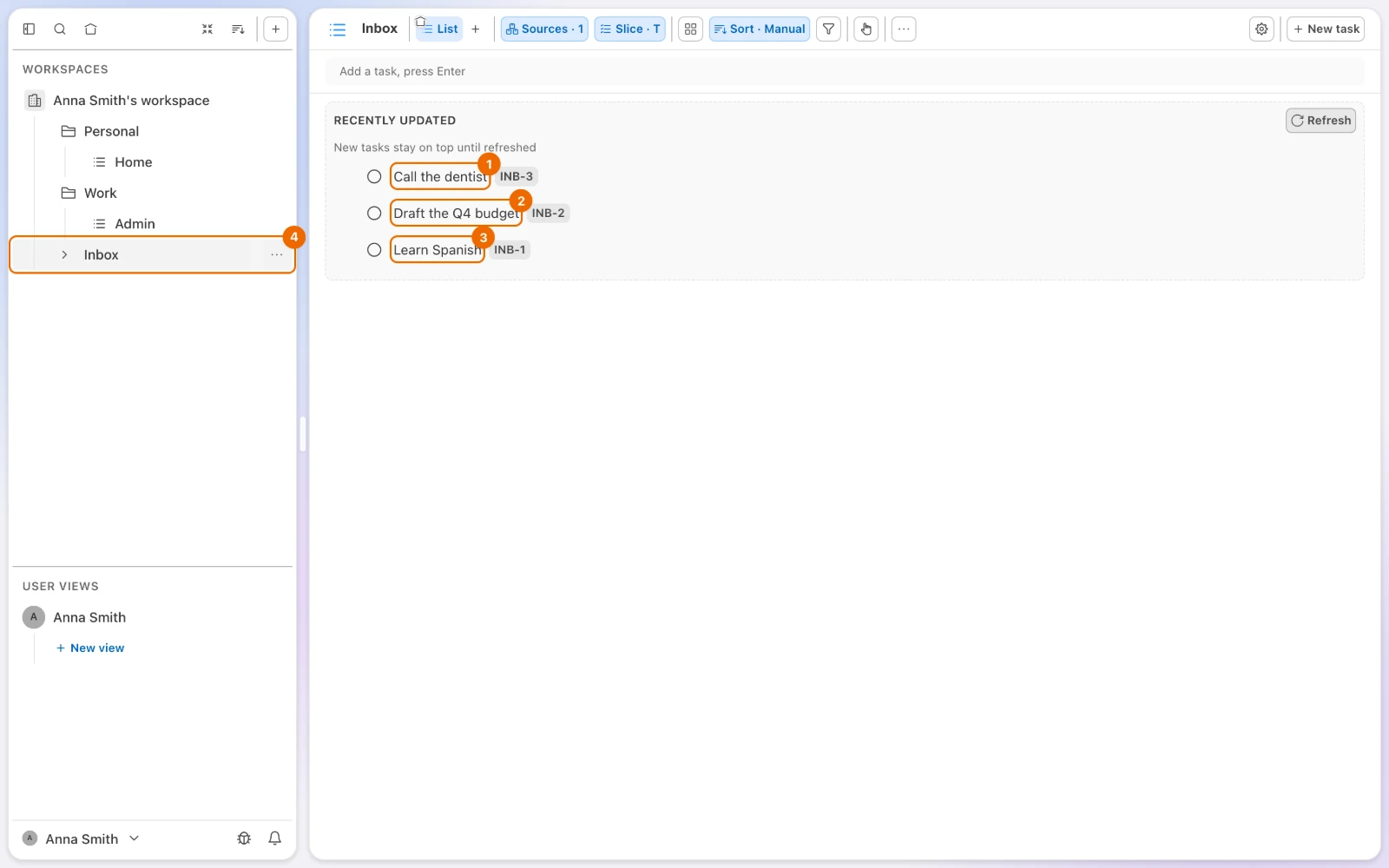Open sidebar sort options icon

pyautogui.click(x=238, y=29)
